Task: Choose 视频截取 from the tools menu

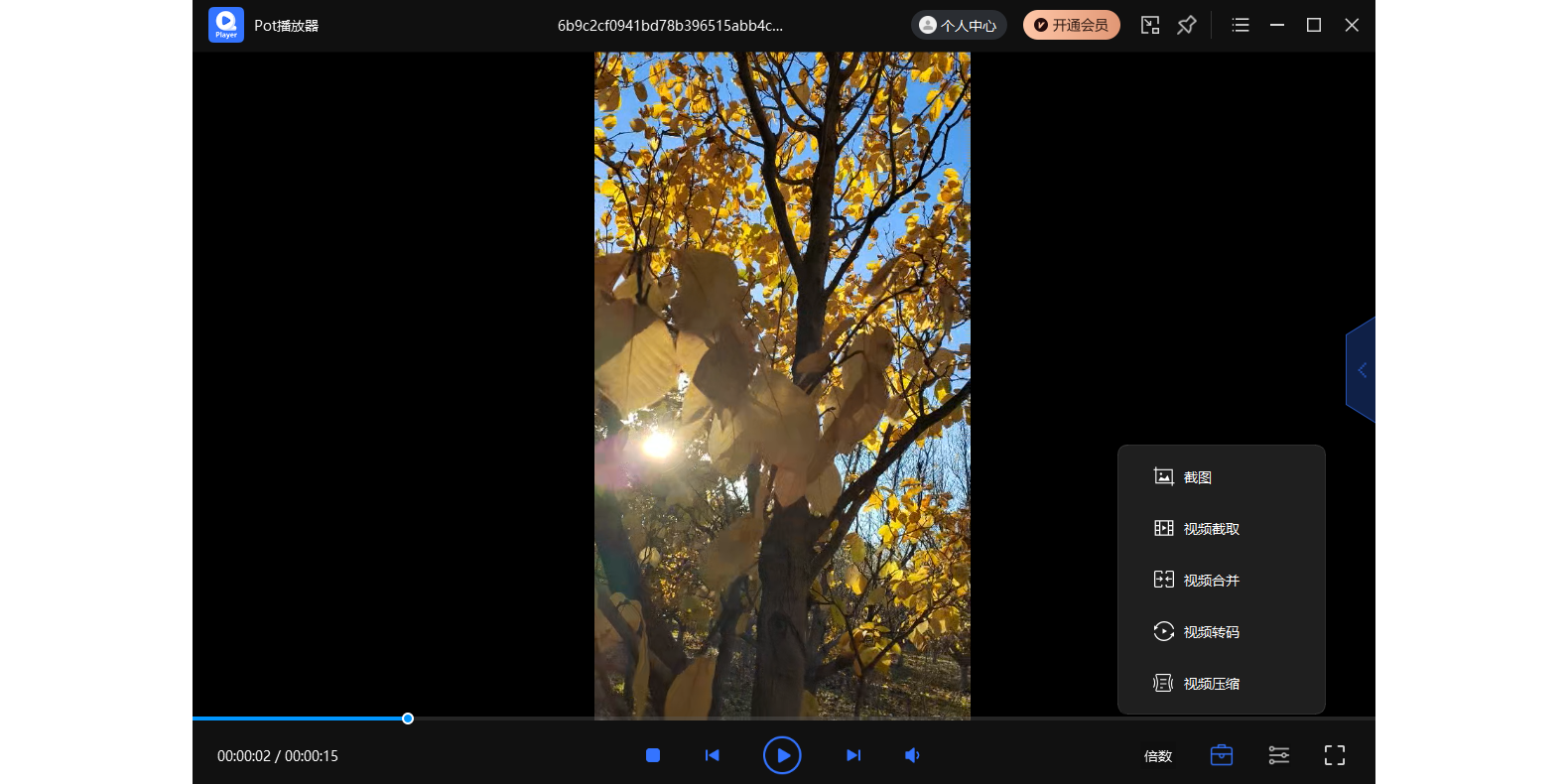Action: (1211, 529)
